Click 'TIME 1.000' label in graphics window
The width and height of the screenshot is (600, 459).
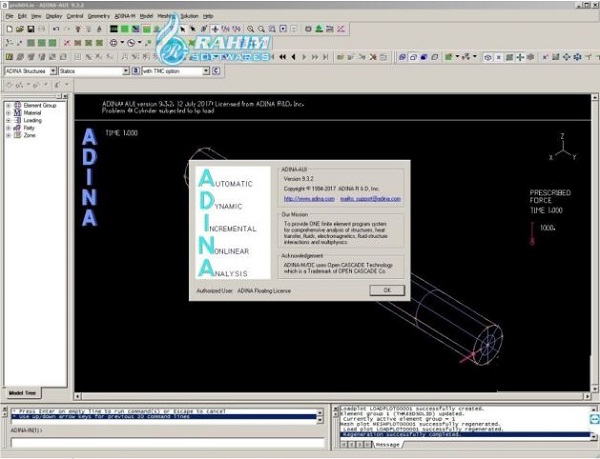coord(121,133)
